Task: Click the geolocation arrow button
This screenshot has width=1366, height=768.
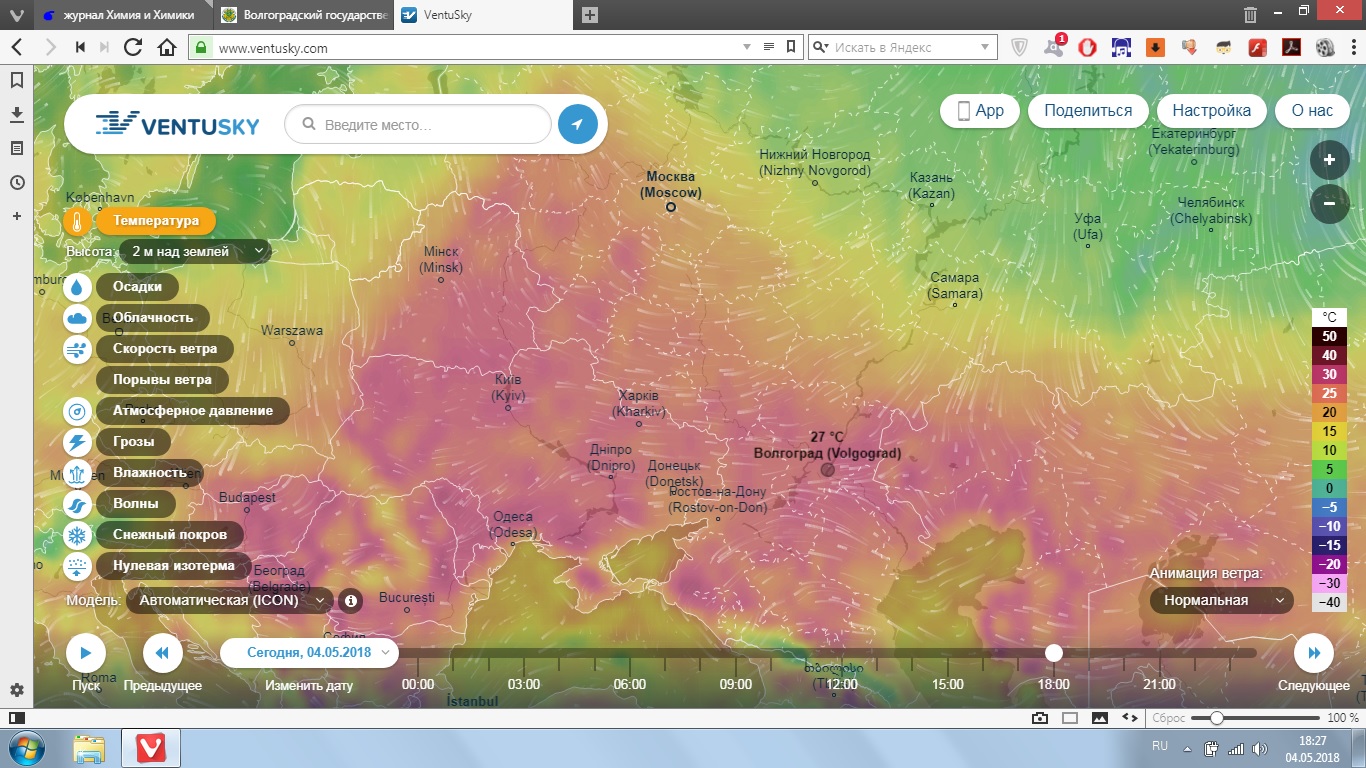Action: 577,125
